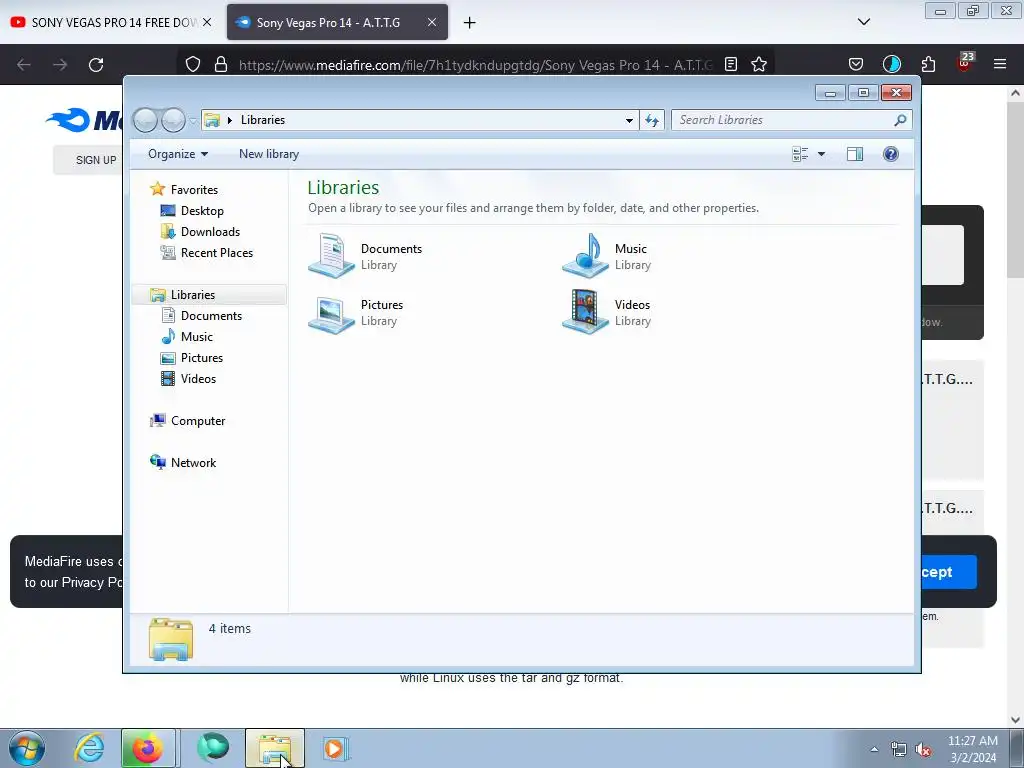Screen dimensions: 1024x768
Task: Show hidden system tray icons
Action: point(874,749)
